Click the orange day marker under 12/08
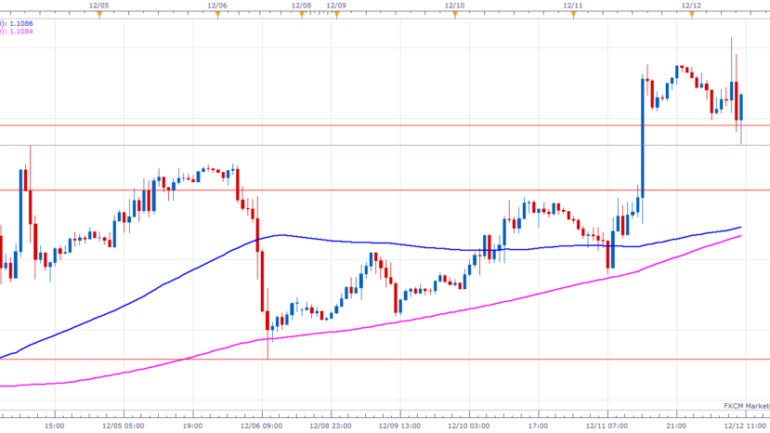 click(302, 15)
